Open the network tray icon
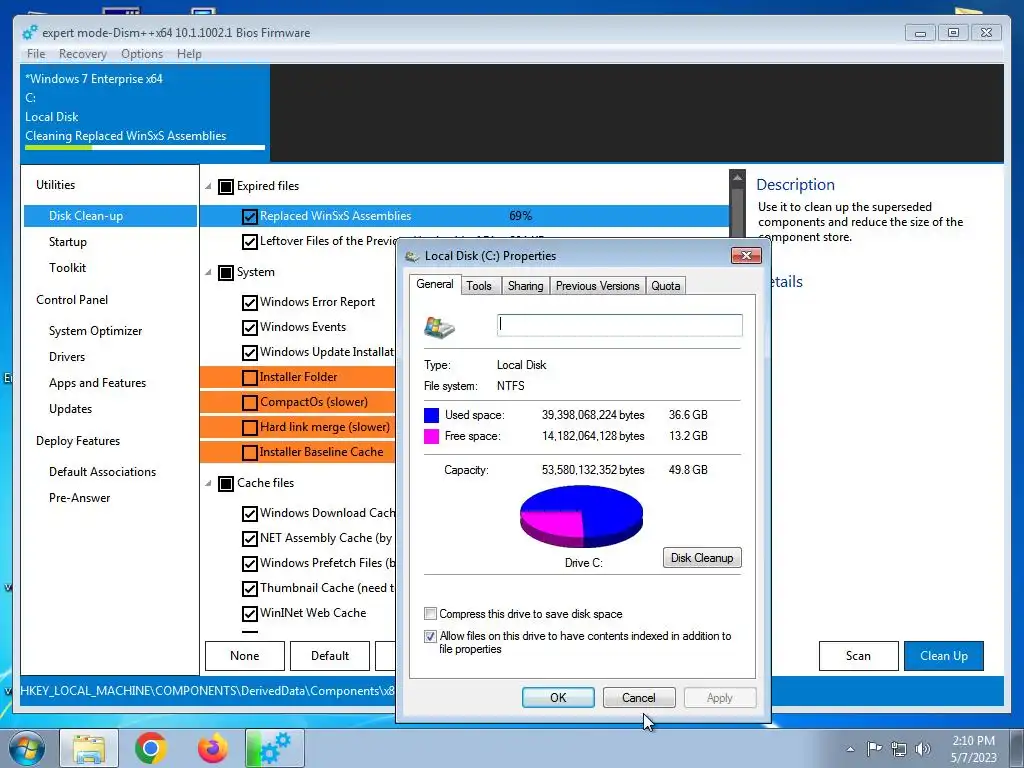Image resolution: width=1024 pixels, height=768 pixels. click(x=899, y=749)
